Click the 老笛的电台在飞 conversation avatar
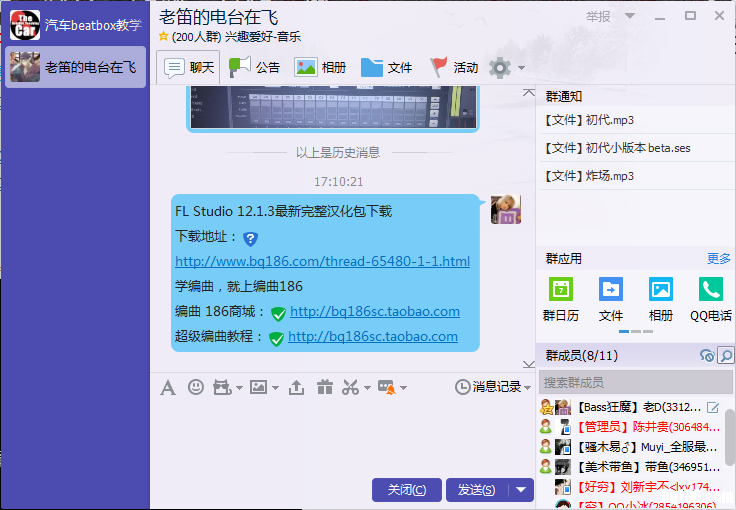This screenshot has width=736, height=510. [25, 67]
